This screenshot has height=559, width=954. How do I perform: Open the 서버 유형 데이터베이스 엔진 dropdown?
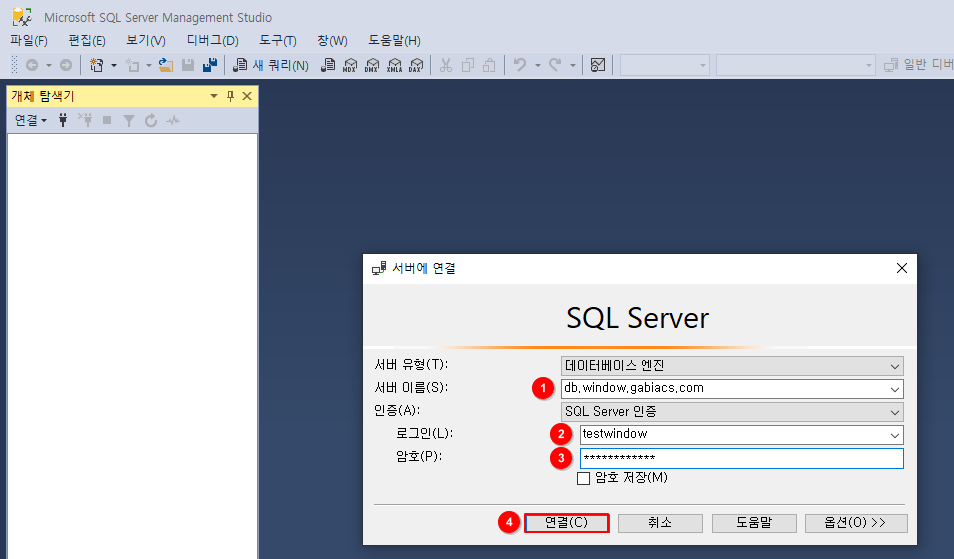[x=732, y=366]
